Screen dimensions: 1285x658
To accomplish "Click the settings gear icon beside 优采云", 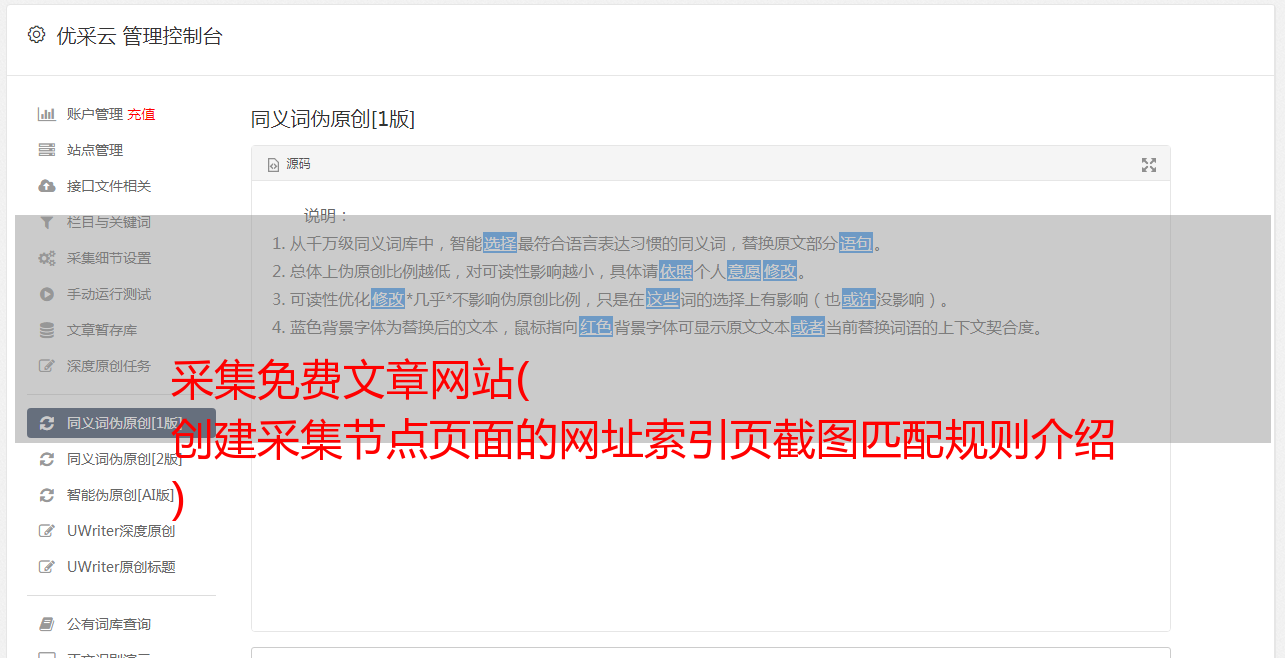I will pyautogui.click(x=37, y=35).
